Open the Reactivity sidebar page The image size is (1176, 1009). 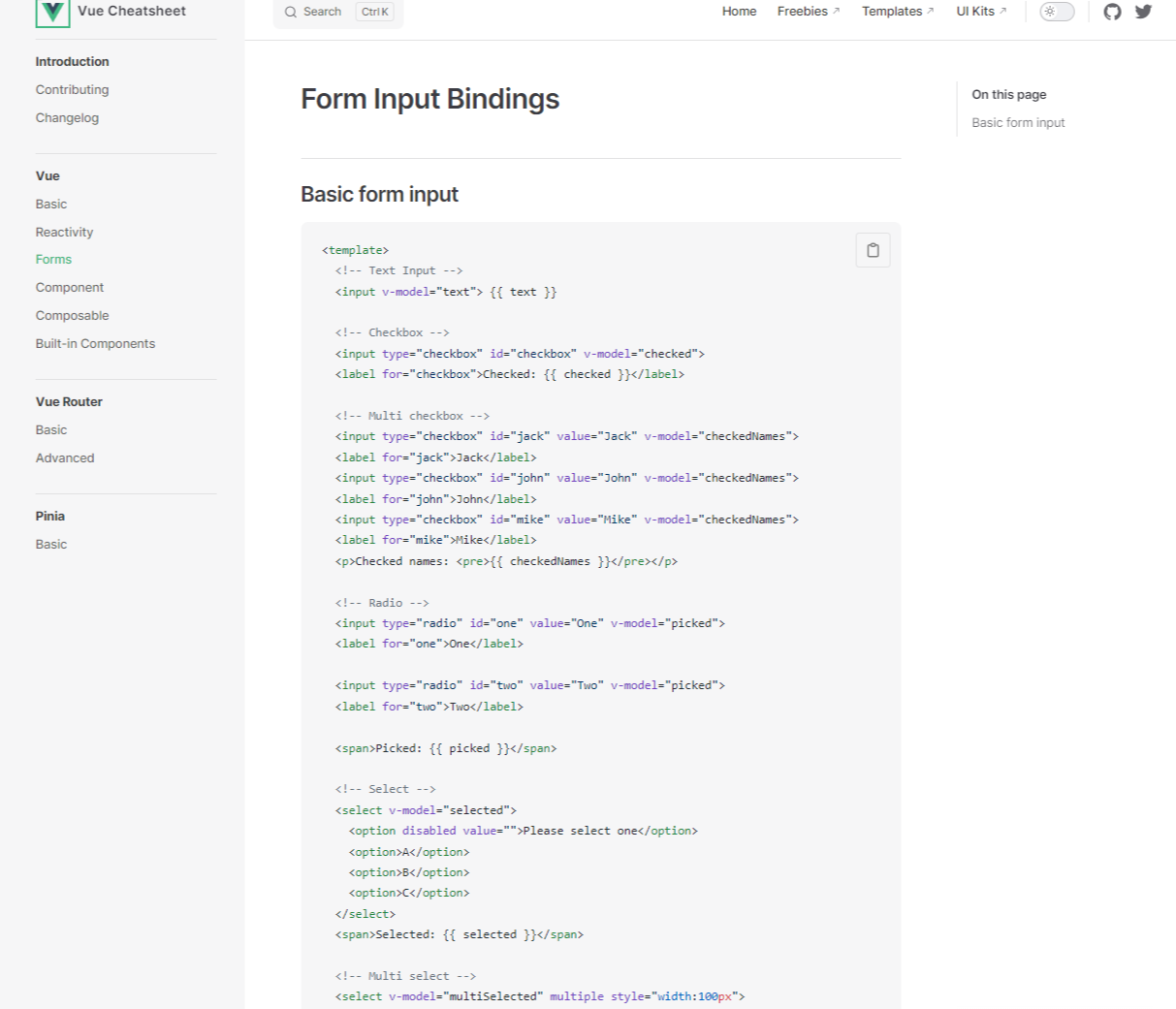pyautogui.click(x=65, y=232)
